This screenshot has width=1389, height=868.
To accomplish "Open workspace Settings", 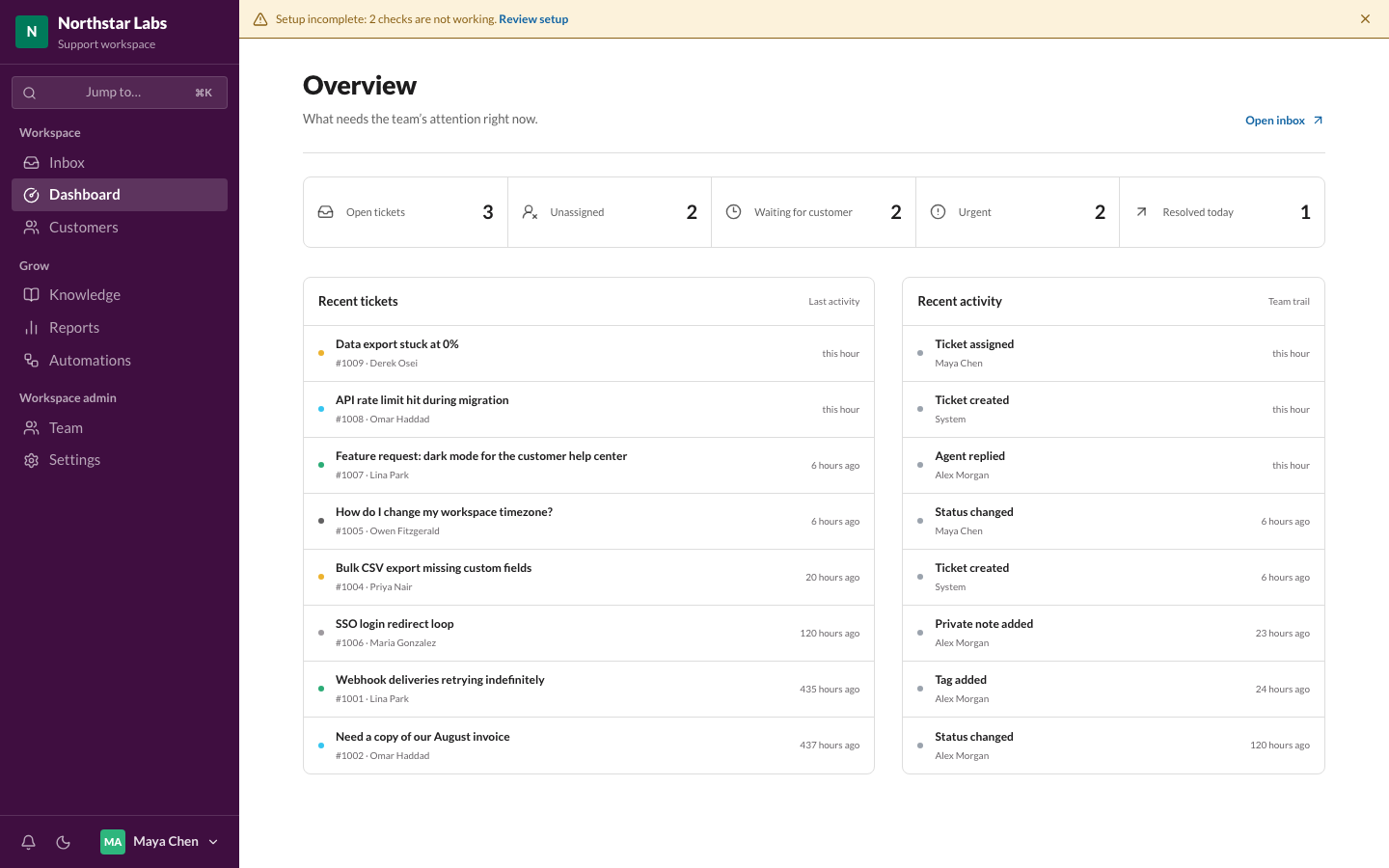I will click(x=120, y=460).
